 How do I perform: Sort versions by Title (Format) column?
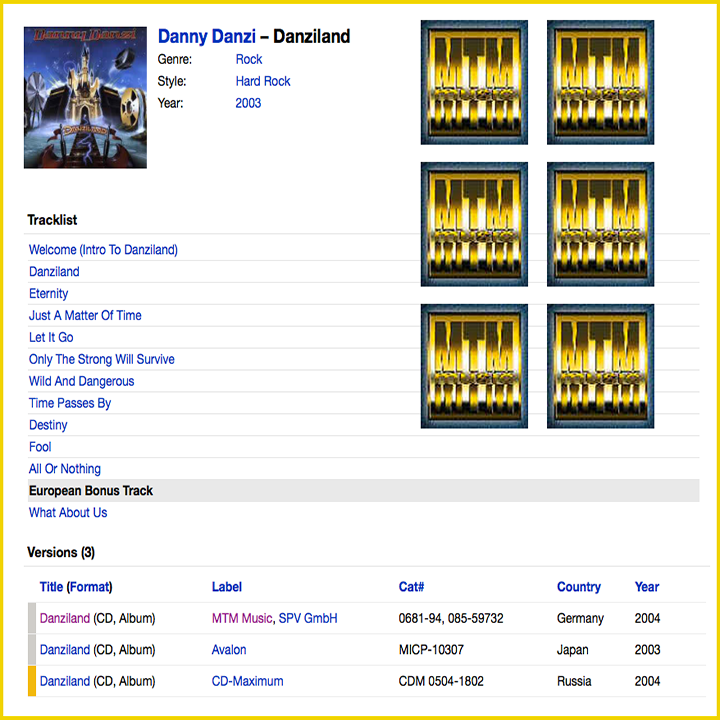pos(76,587)
